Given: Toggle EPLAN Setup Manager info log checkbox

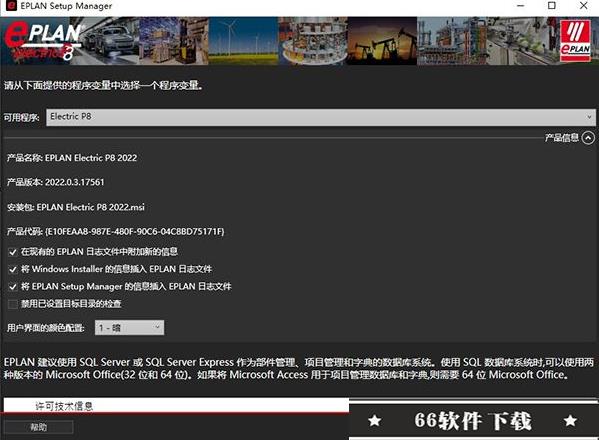Looking at the screenshot, I should point(13,286).
